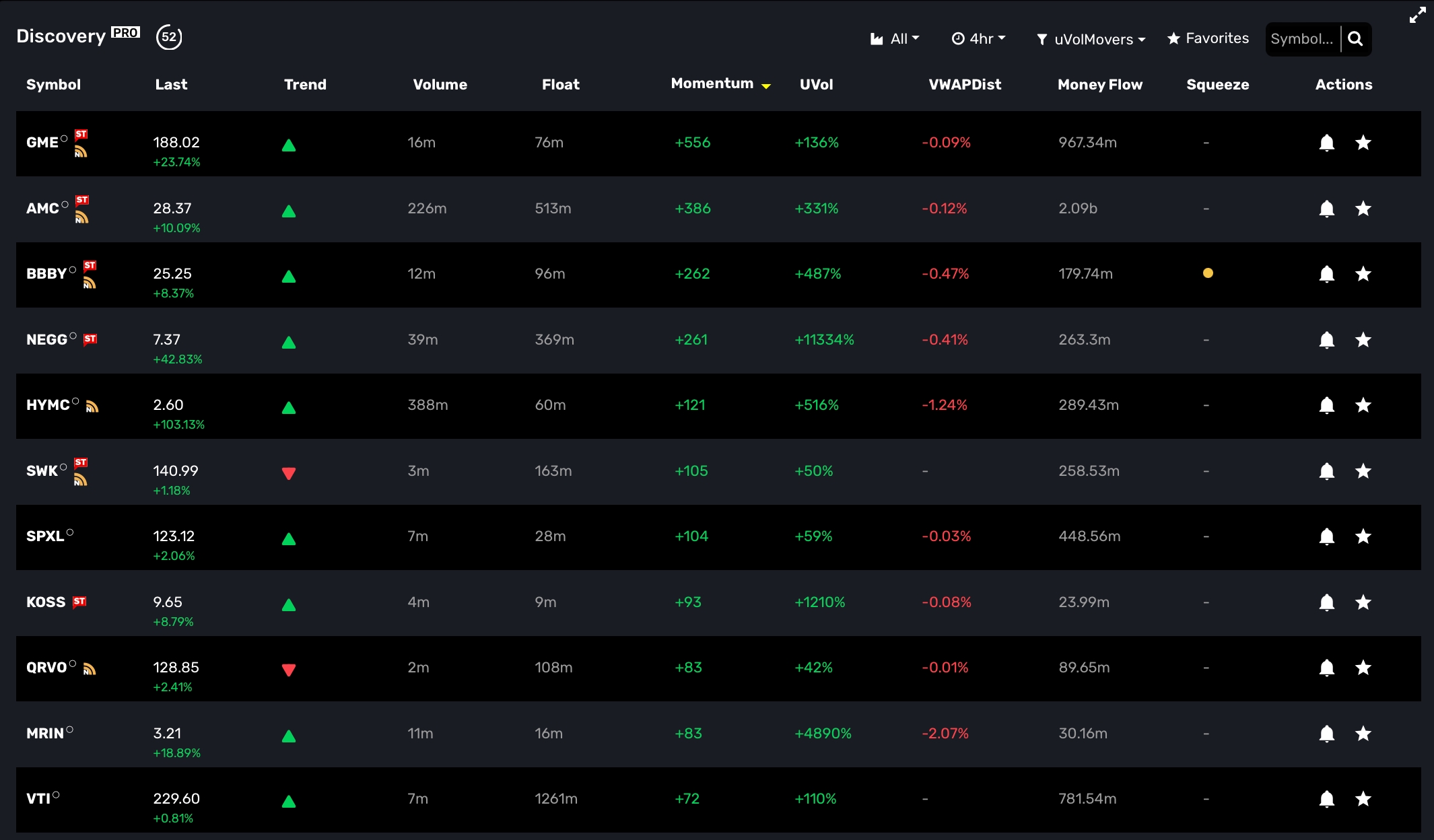Sort by the Money Flow column header
Image resolution: width=1434 pixels, height=840 pixels.
click(1099, 85)
